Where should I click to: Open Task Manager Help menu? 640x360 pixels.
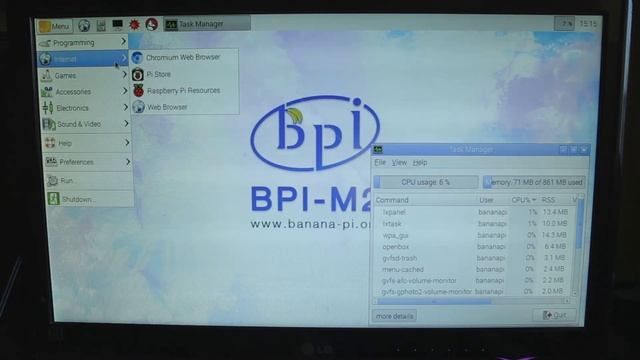(420, 162)
